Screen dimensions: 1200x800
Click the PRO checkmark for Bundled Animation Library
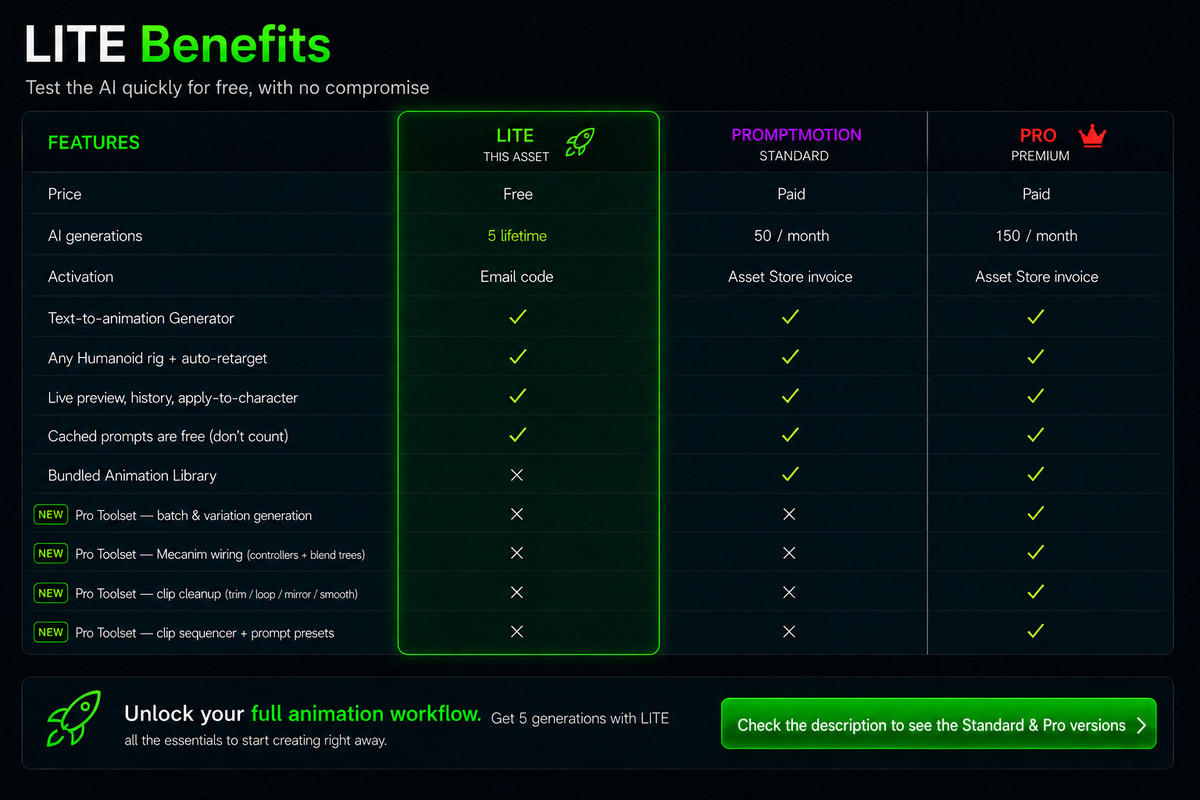[x=1036, y=474]
